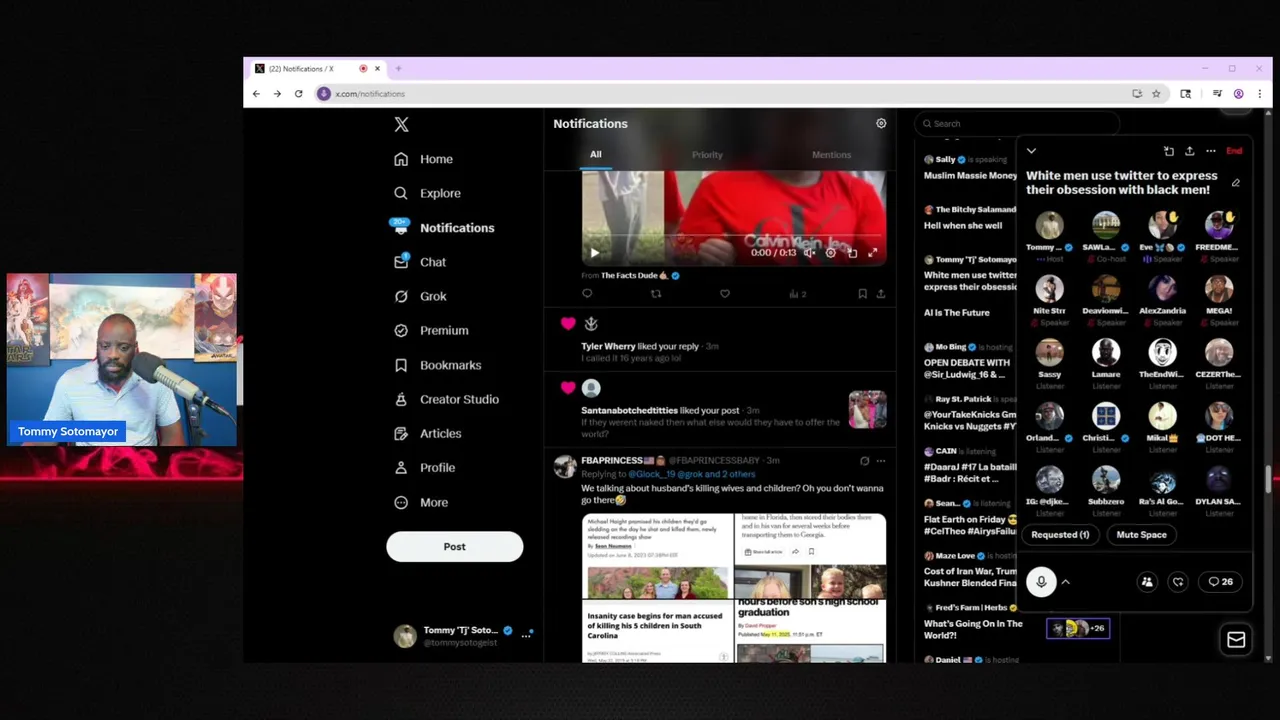Go back in the browser
This screenshot has height=720, width=1280.
point(256,94)
